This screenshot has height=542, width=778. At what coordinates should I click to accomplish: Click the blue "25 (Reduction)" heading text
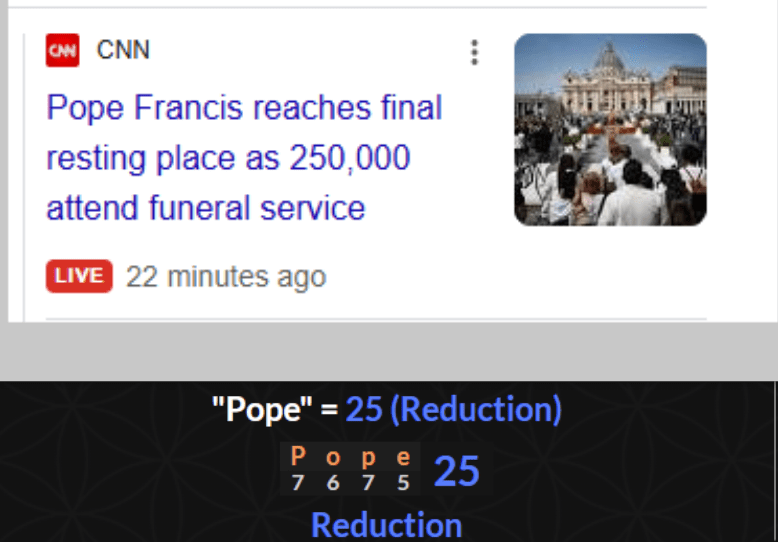coord(454,409)
